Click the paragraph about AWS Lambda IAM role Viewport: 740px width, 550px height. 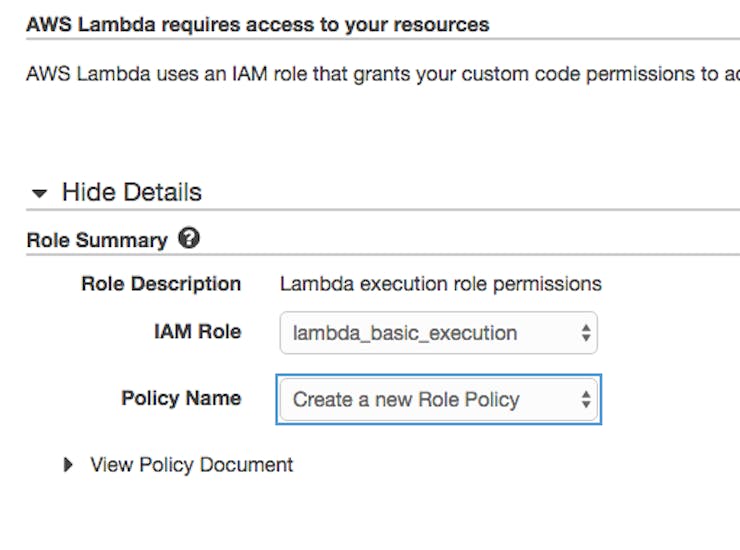click(383, 74)
